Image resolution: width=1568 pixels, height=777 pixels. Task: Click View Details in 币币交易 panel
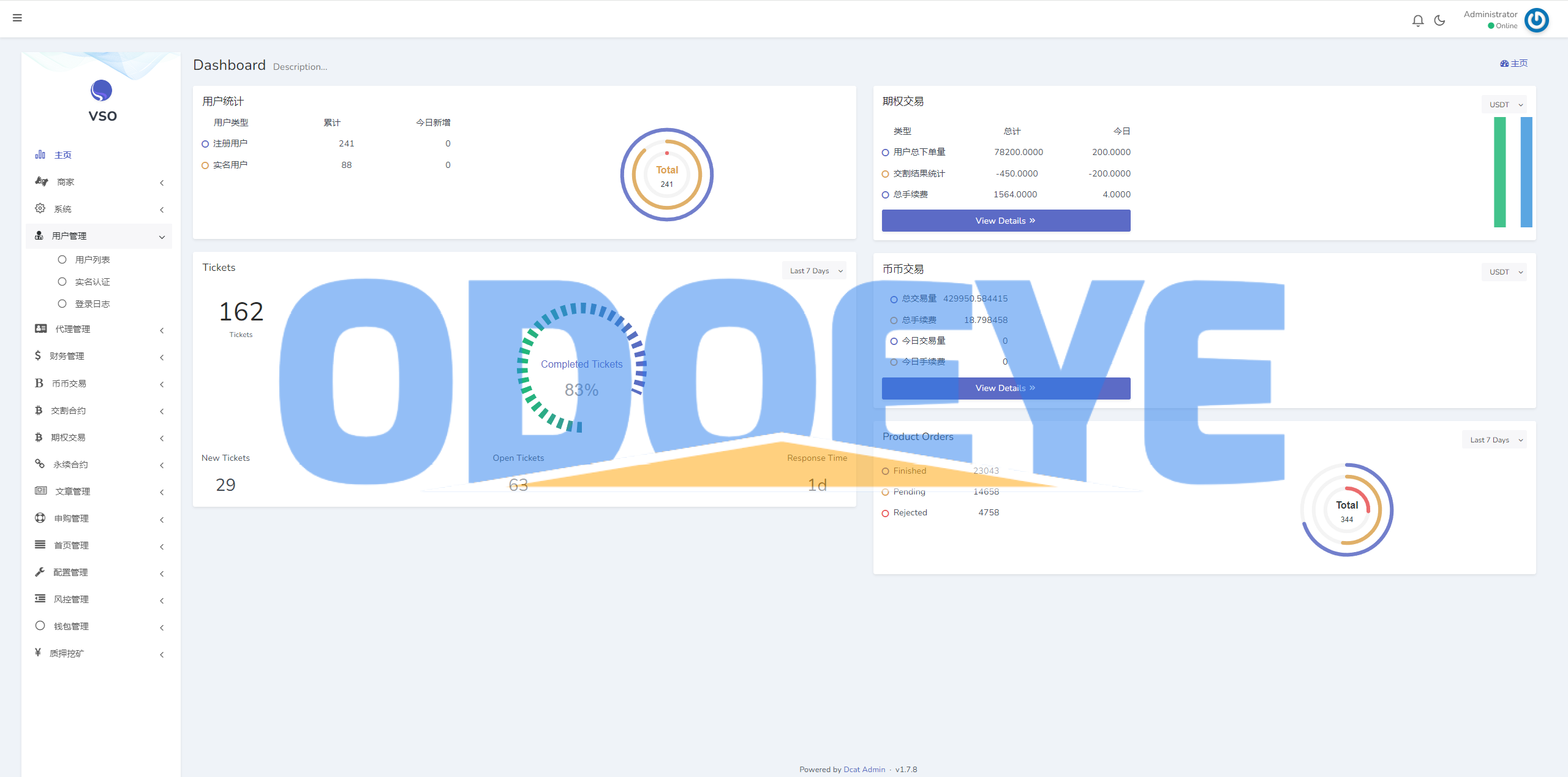pos(1003,388)
